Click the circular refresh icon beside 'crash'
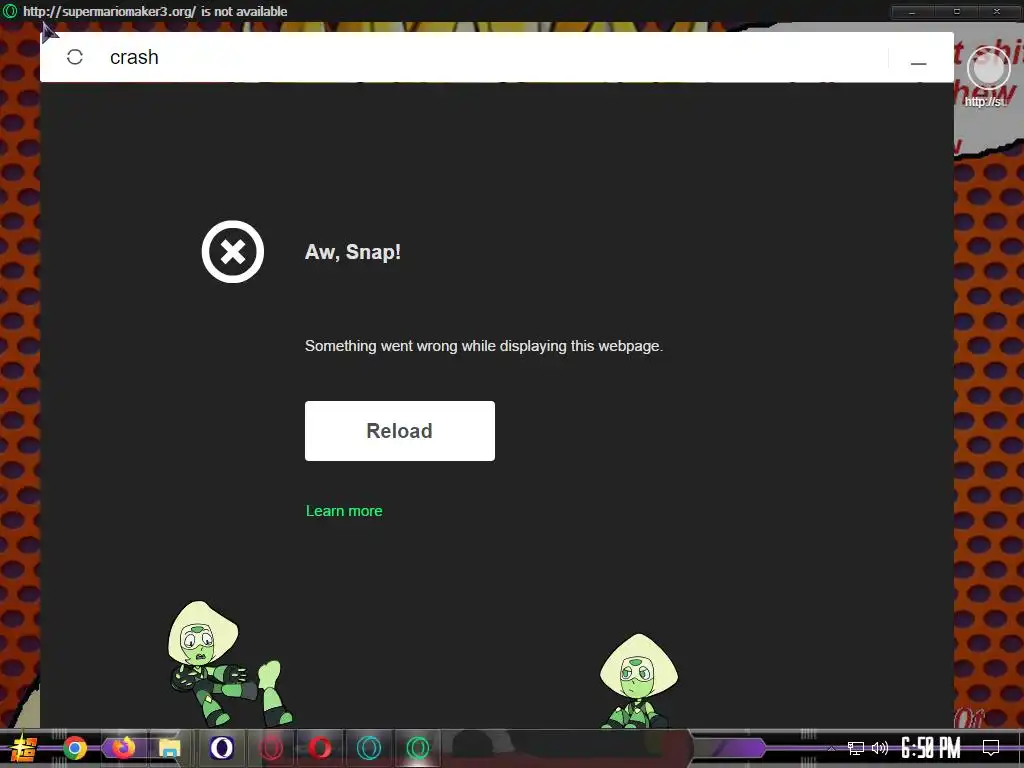Viewport: 1024px width, 768px height. (x=75, y=57)
